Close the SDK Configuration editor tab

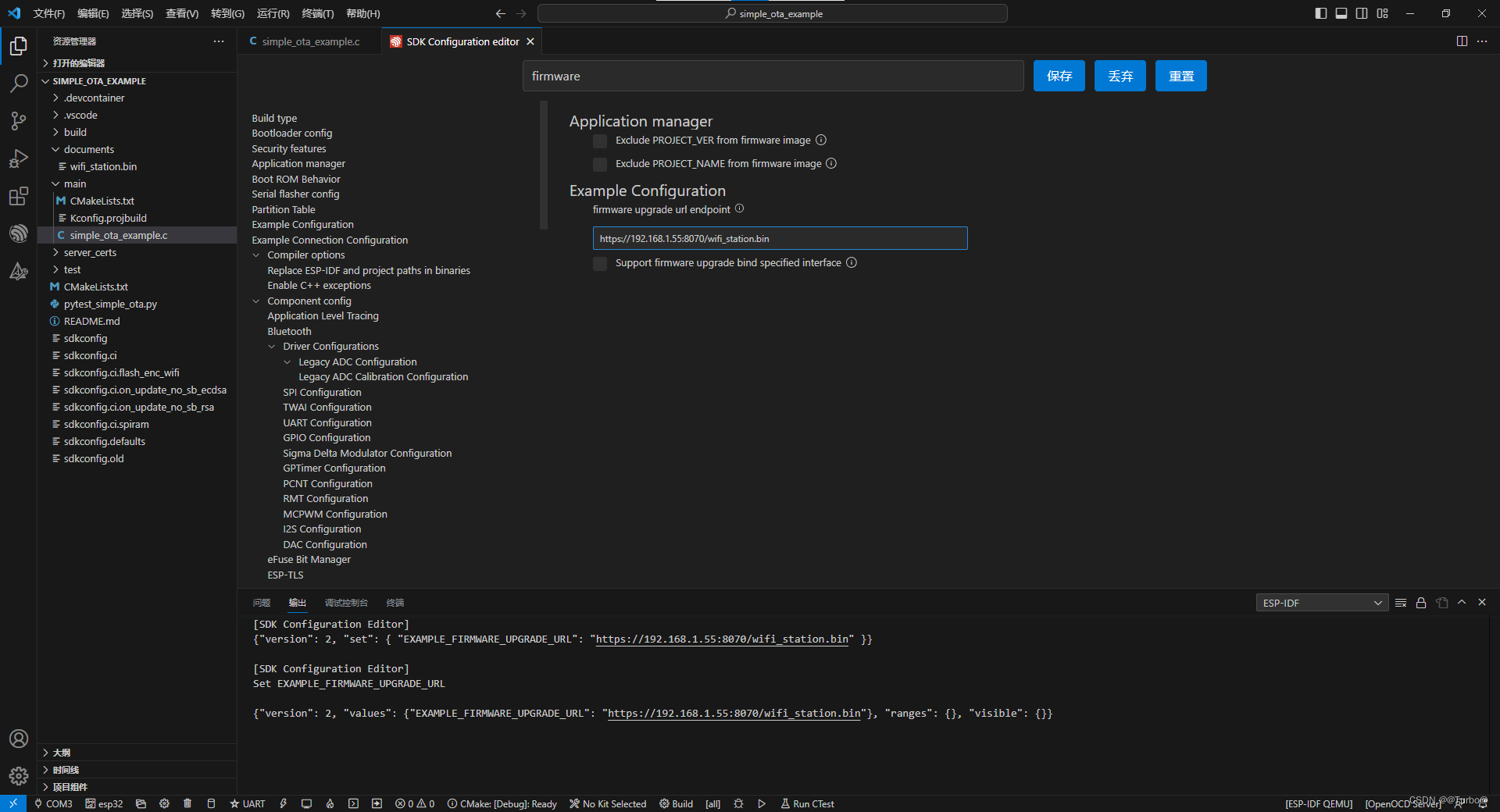[x=530, y=41]
